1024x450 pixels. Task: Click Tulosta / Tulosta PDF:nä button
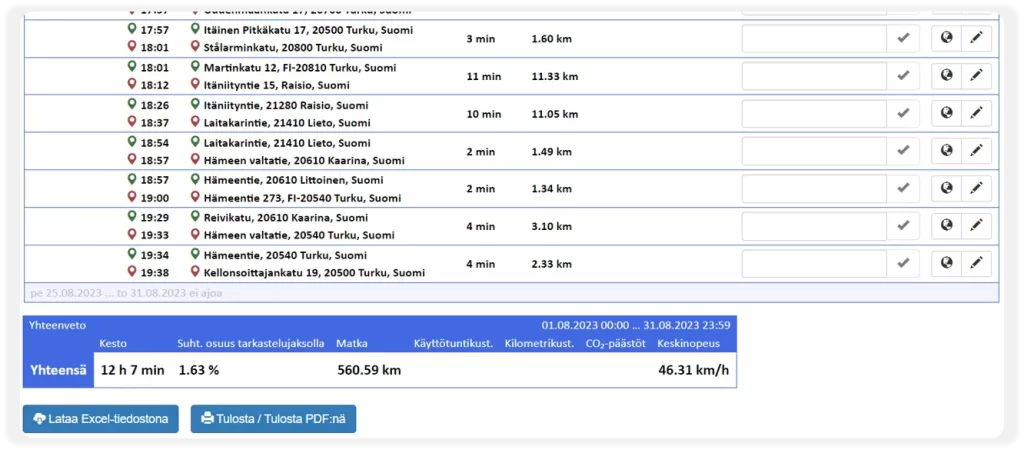coord(273,419)
